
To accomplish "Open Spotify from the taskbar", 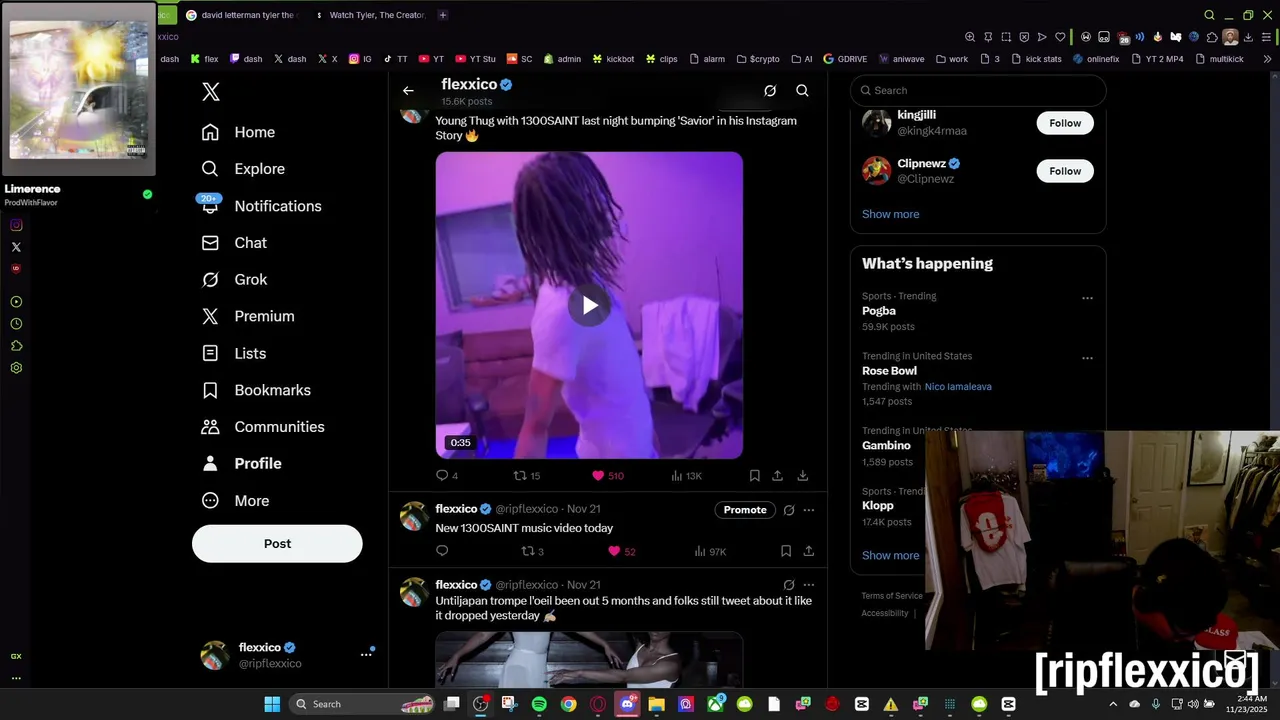I will (x=539, y=704).
